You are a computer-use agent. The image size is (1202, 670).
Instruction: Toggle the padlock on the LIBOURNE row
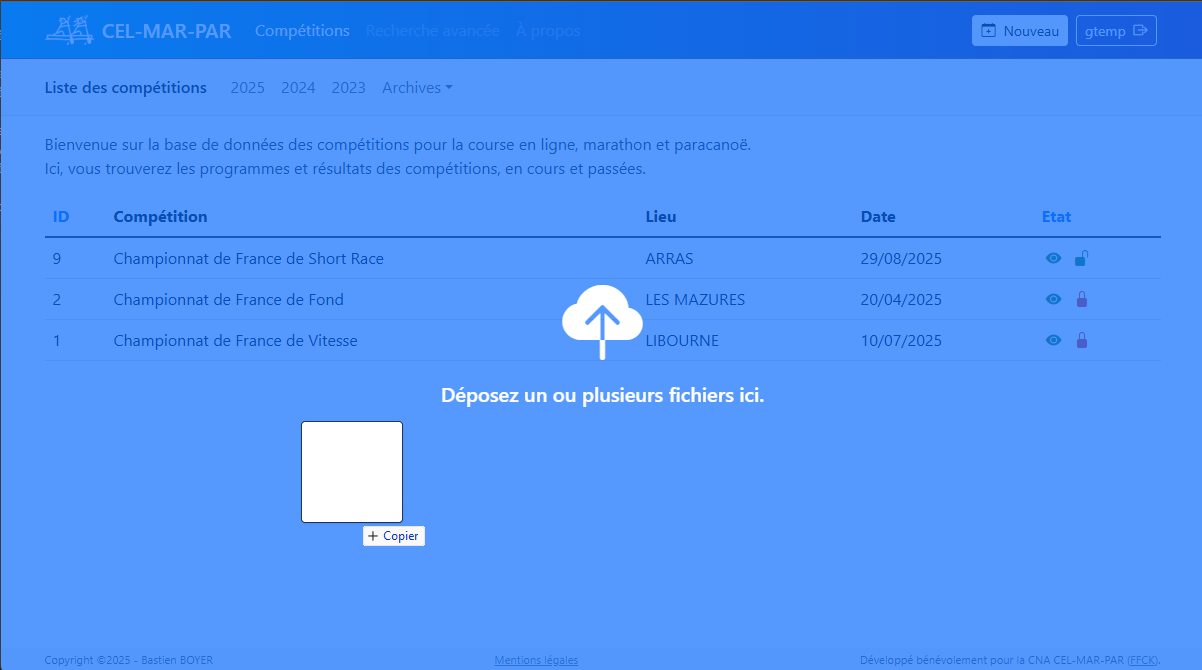coord(1081,341)
